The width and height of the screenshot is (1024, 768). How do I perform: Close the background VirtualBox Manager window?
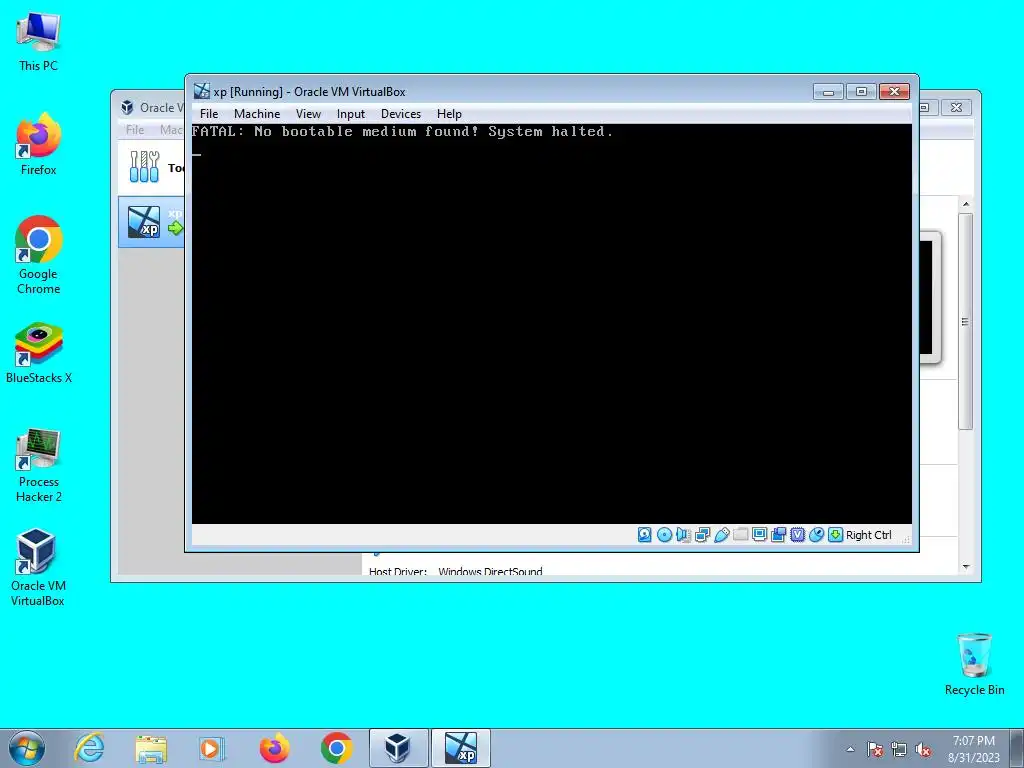click(x=956, y=107)
